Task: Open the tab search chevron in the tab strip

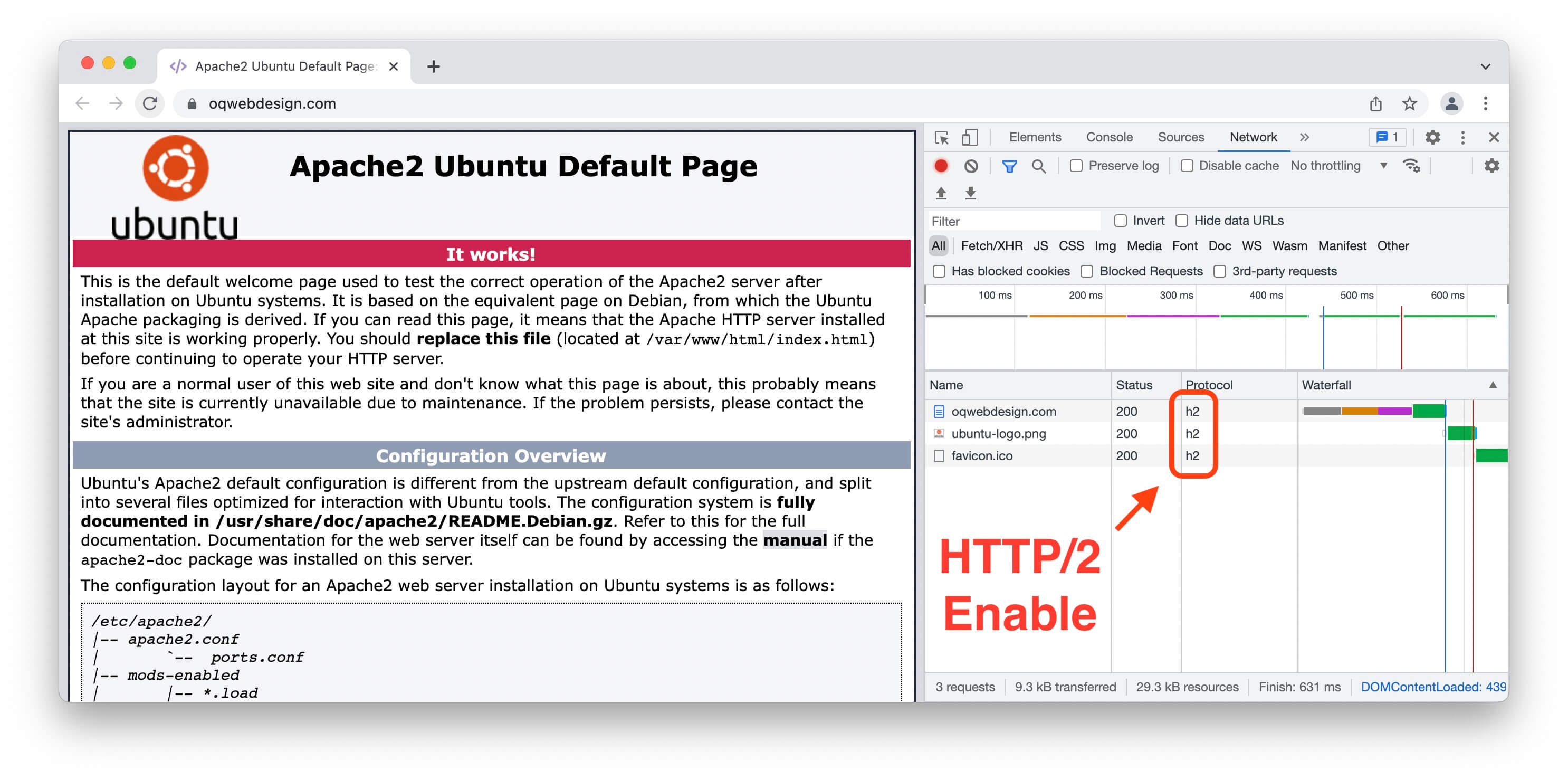Action: 1485,66
